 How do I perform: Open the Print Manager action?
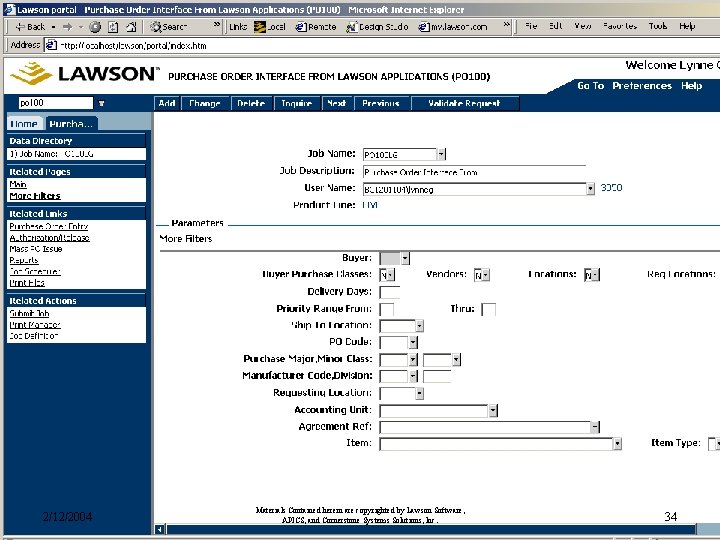point(35,325)
